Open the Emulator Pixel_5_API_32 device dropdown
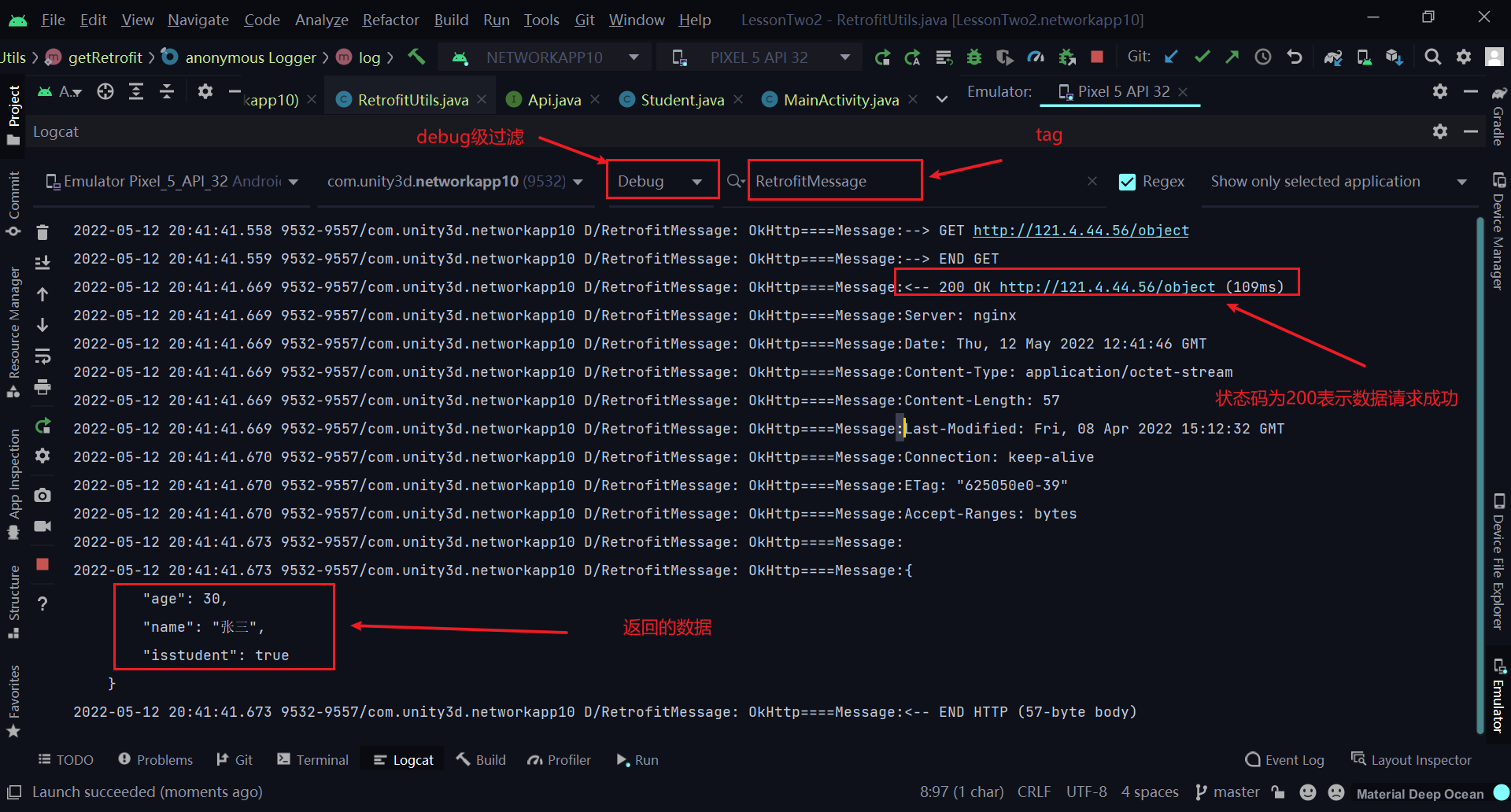 172,182
